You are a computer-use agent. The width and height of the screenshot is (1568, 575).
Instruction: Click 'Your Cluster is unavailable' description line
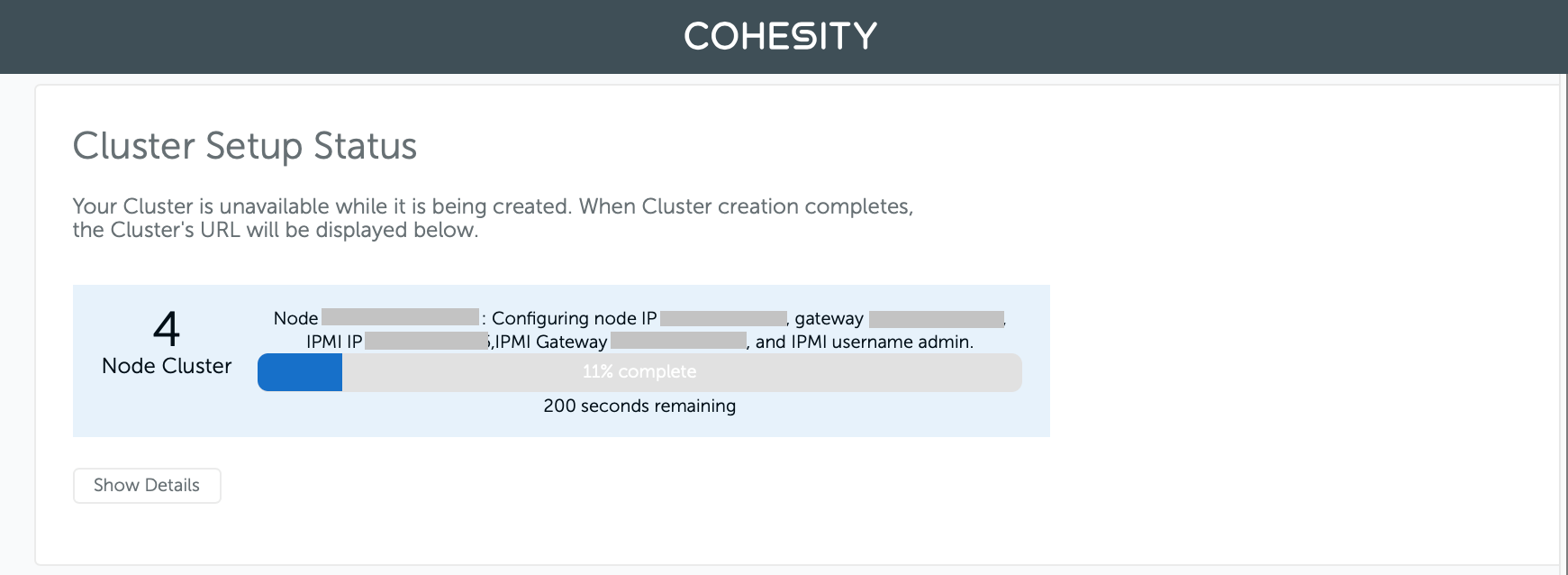click(493, 206)
